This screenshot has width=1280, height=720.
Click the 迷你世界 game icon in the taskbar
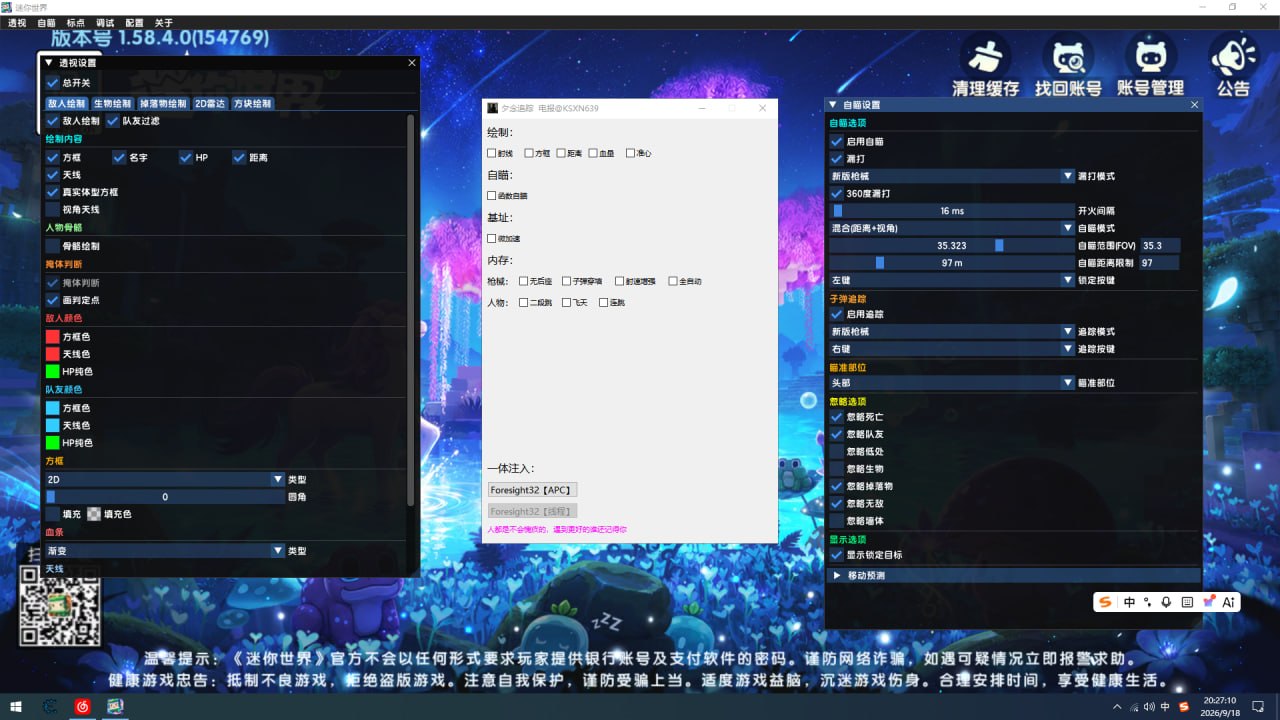coord(116,706)
